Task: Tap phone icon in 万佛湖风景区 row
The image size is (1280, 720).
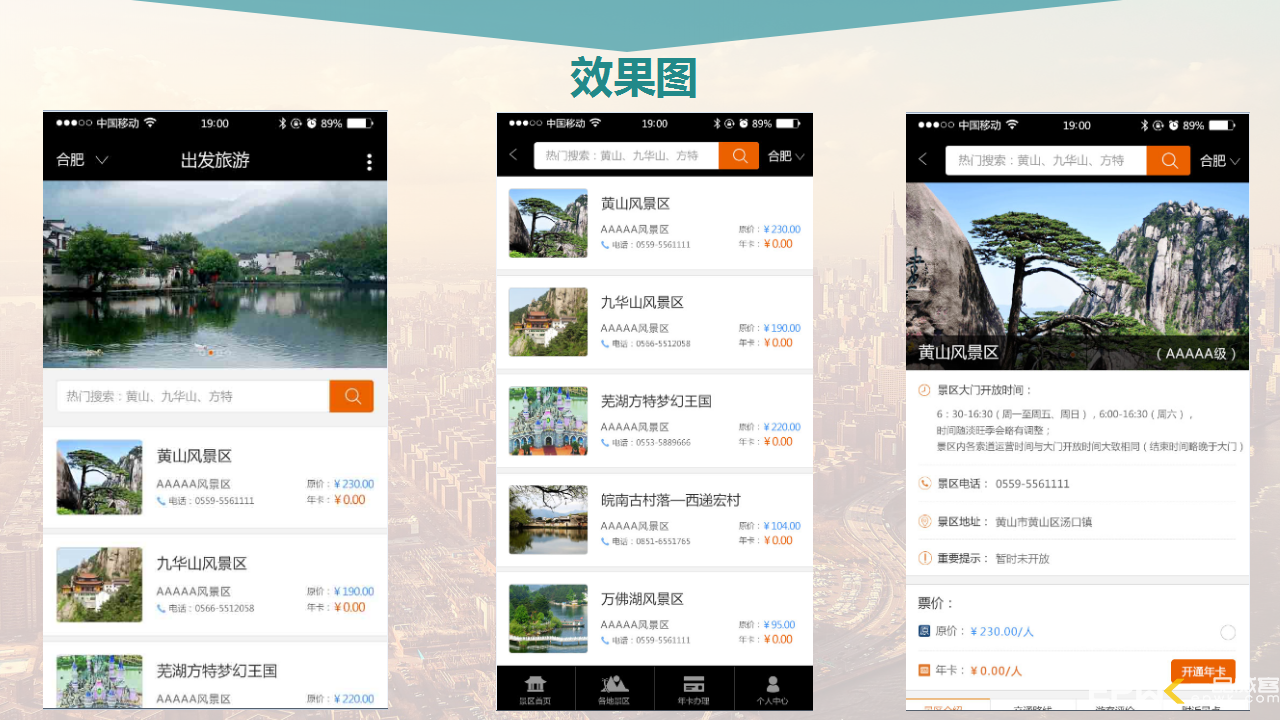Action: point(605,641)
